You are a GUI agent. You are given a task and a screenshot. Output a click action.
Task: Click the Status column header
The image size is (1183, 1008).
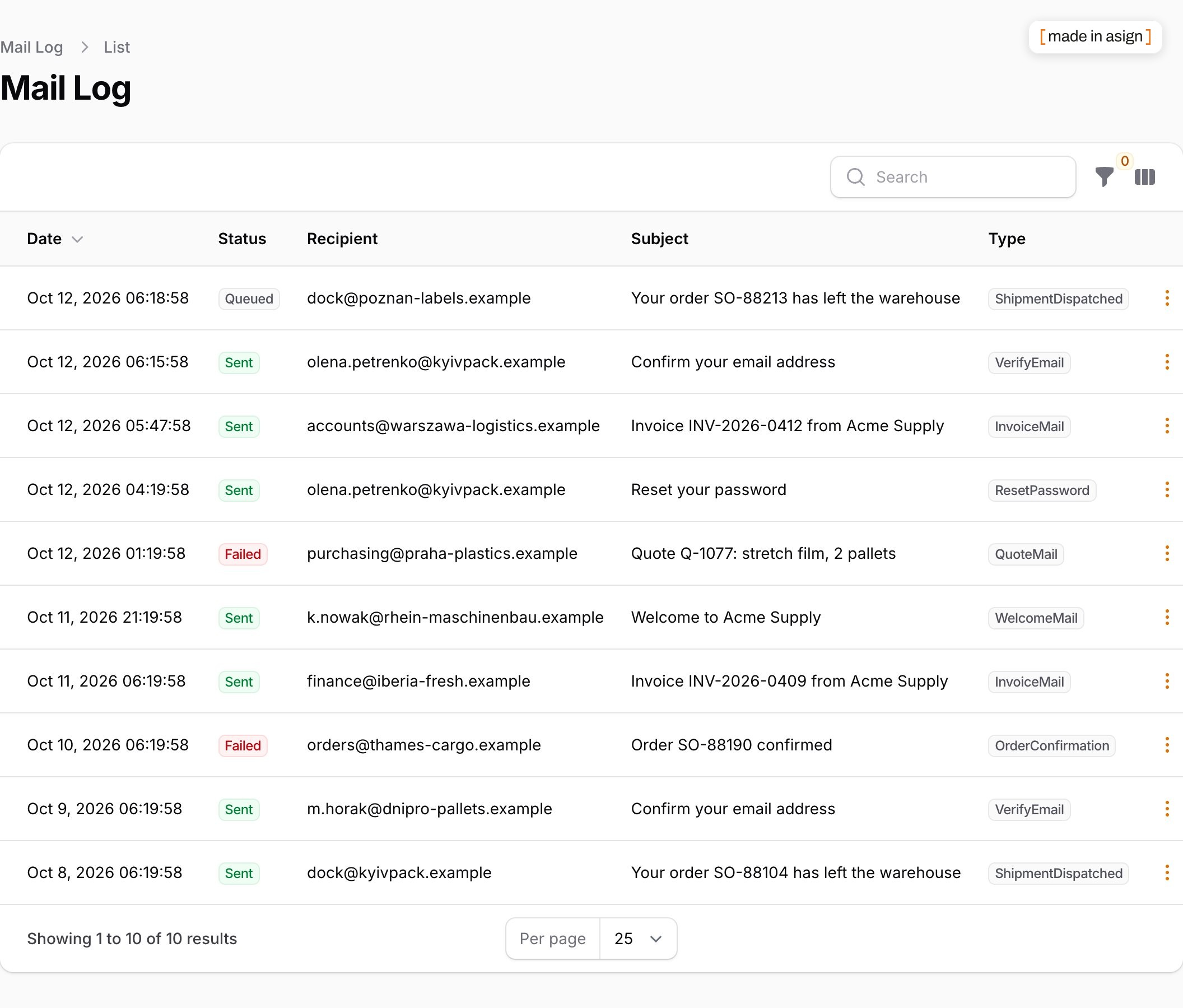tap(242, 239)
